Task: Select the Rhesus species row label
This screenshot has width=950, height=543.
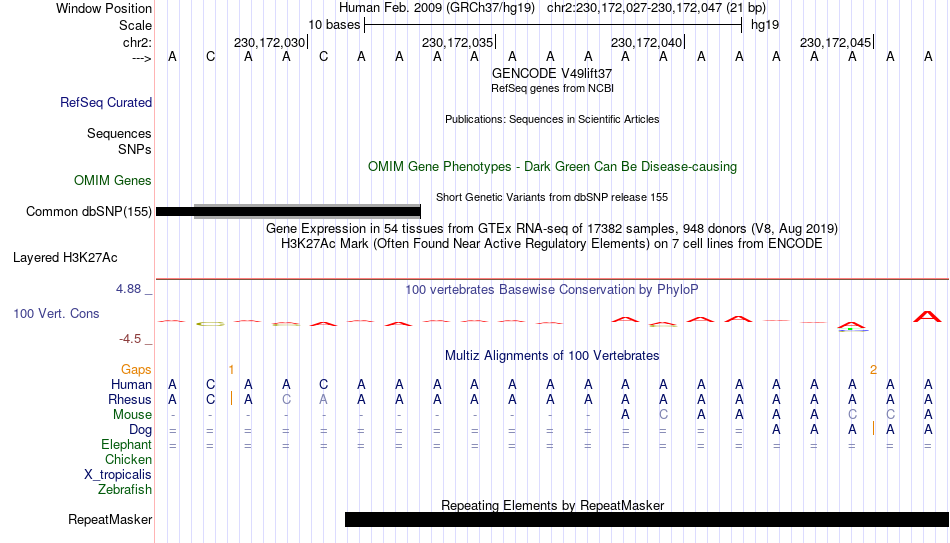Action: click(x=130, y=399)
